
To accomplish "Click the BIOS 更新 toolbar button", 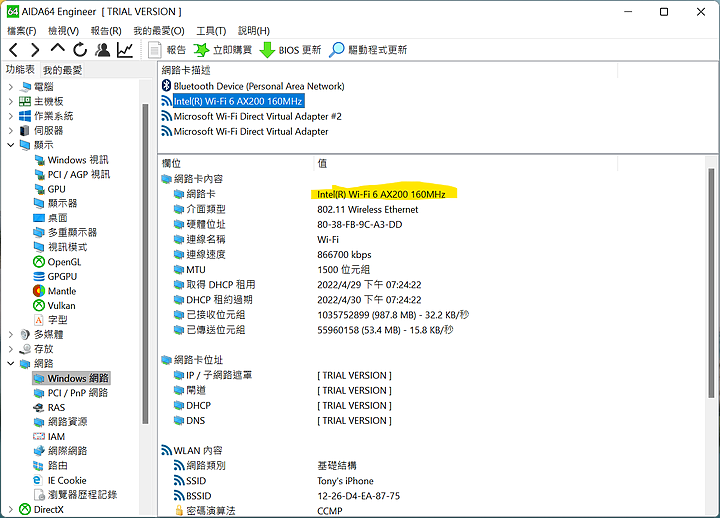I will 290,50.
